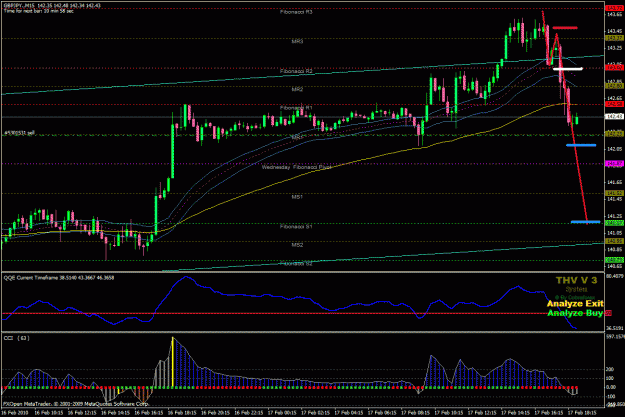
Task: Click the CCI scale value -100
Action: click(611, 396)
